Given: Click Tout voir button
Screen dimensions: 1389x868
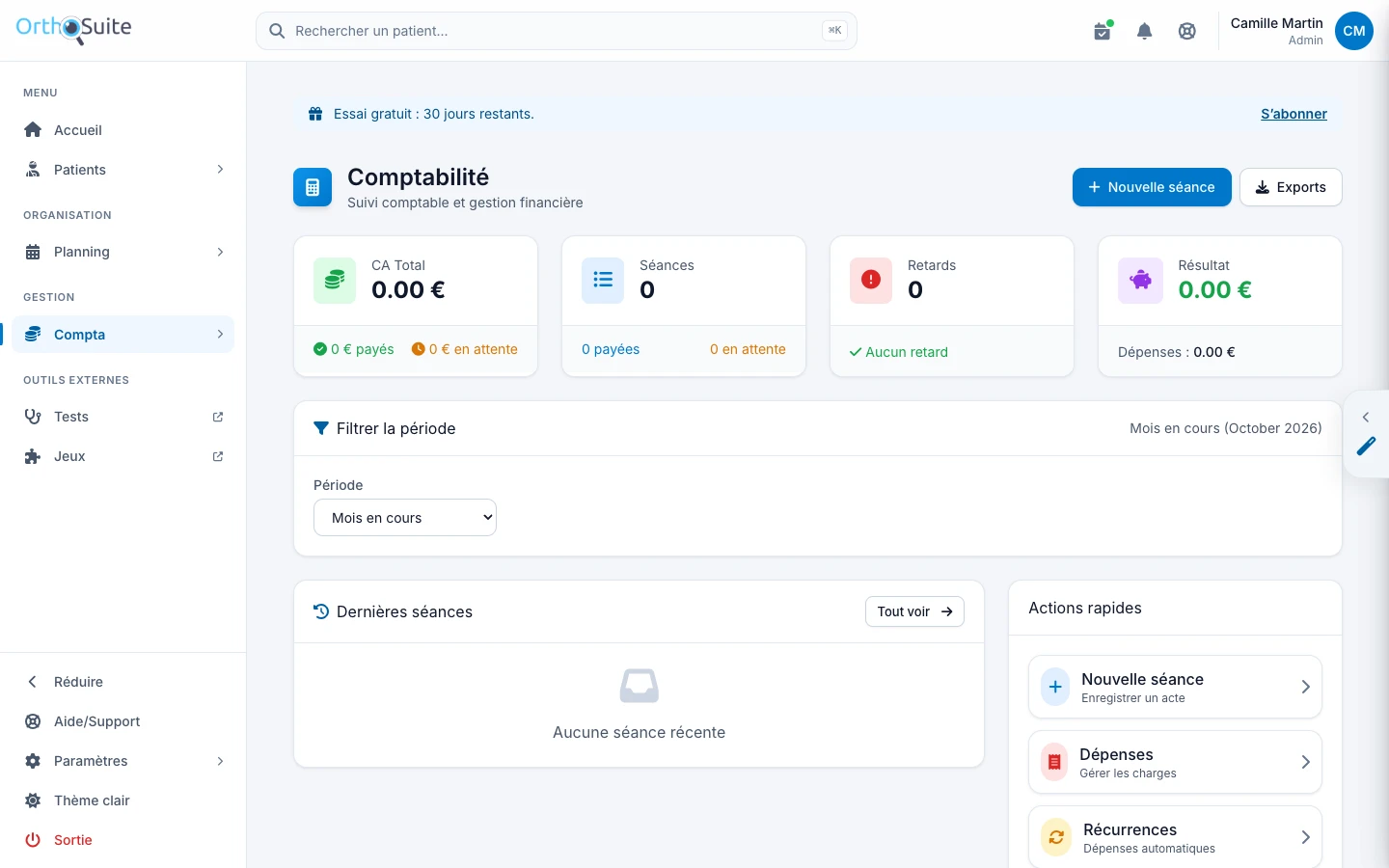Looking at the screenshot, I should [x=914, y=611].
